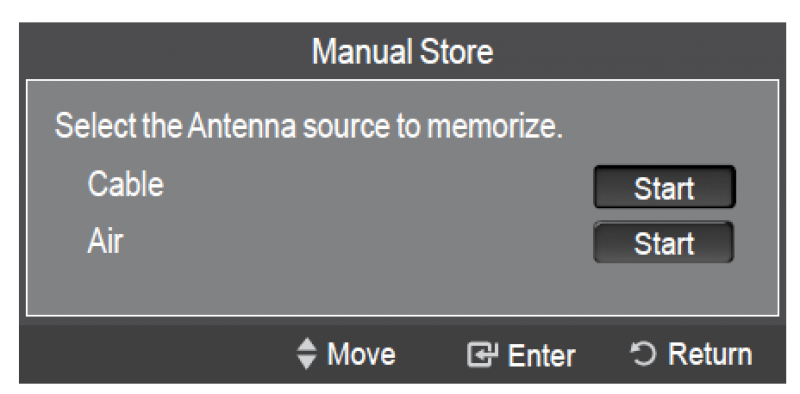Click empty area below the Air row
Screen dimensions: 800x394
(x=402, y=290)
